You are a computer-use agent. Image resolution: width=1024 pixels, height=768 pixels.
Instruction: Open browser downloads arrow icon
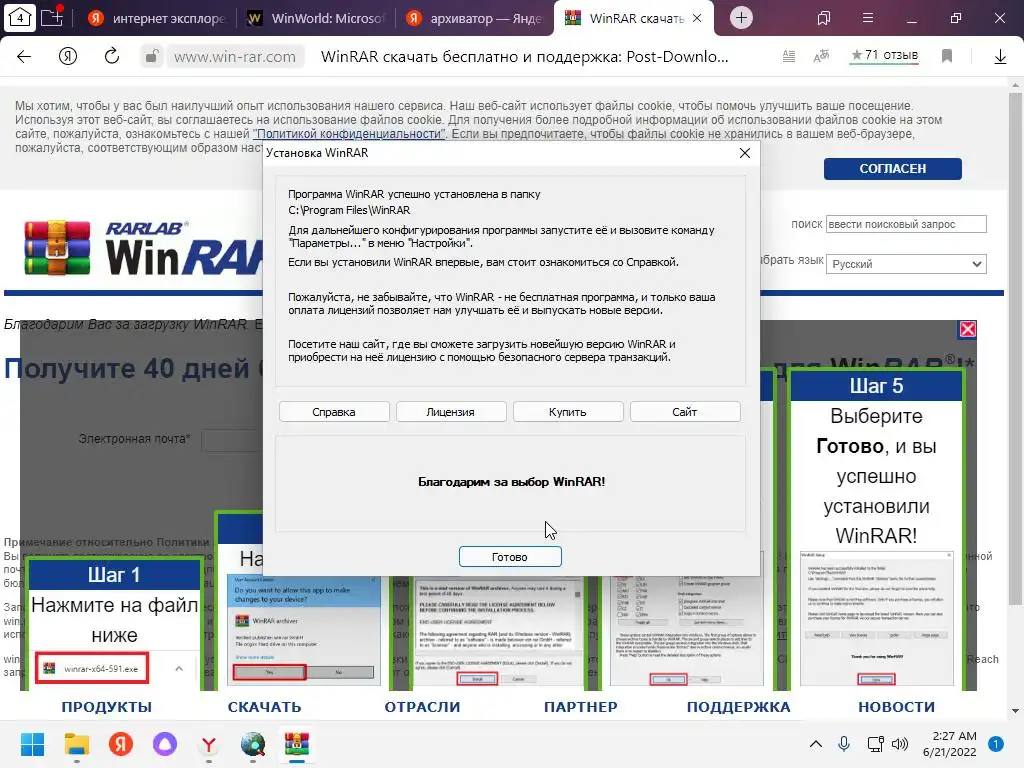[x=1000, y=57]
